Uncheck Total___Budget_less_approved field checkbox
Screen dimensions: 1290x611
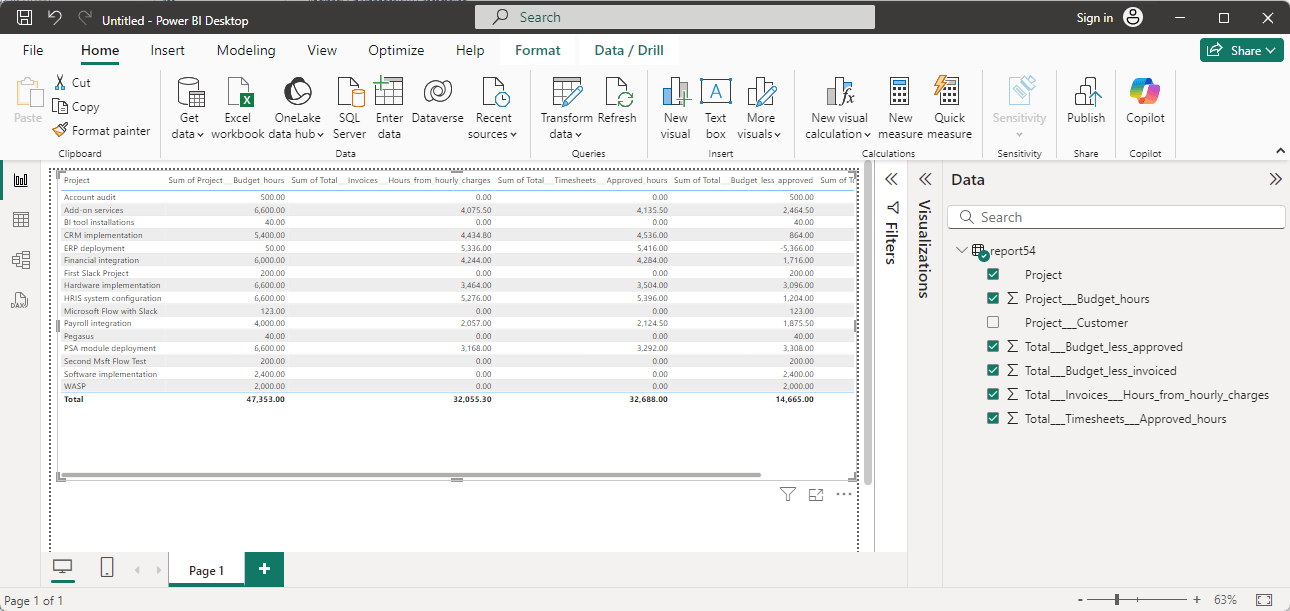coord(993,346)
